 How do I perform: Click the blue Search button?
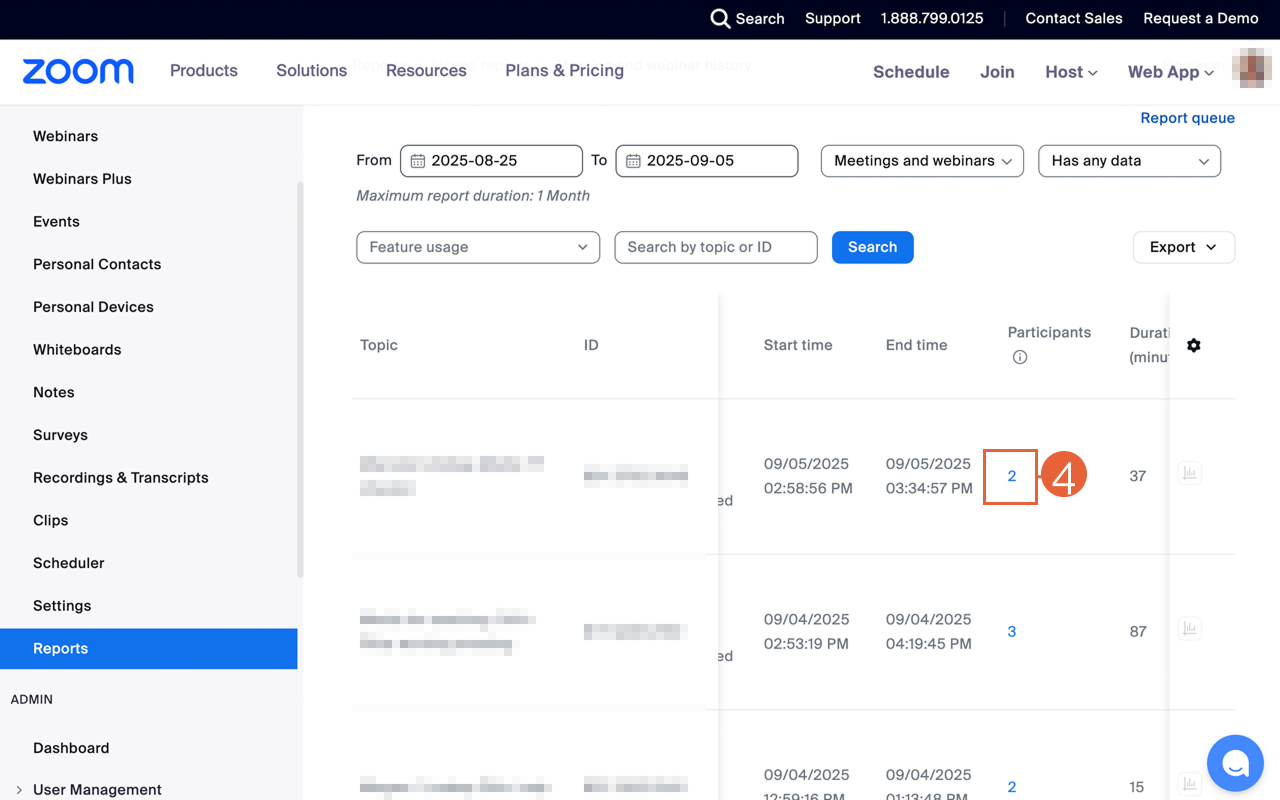point(872,247)
